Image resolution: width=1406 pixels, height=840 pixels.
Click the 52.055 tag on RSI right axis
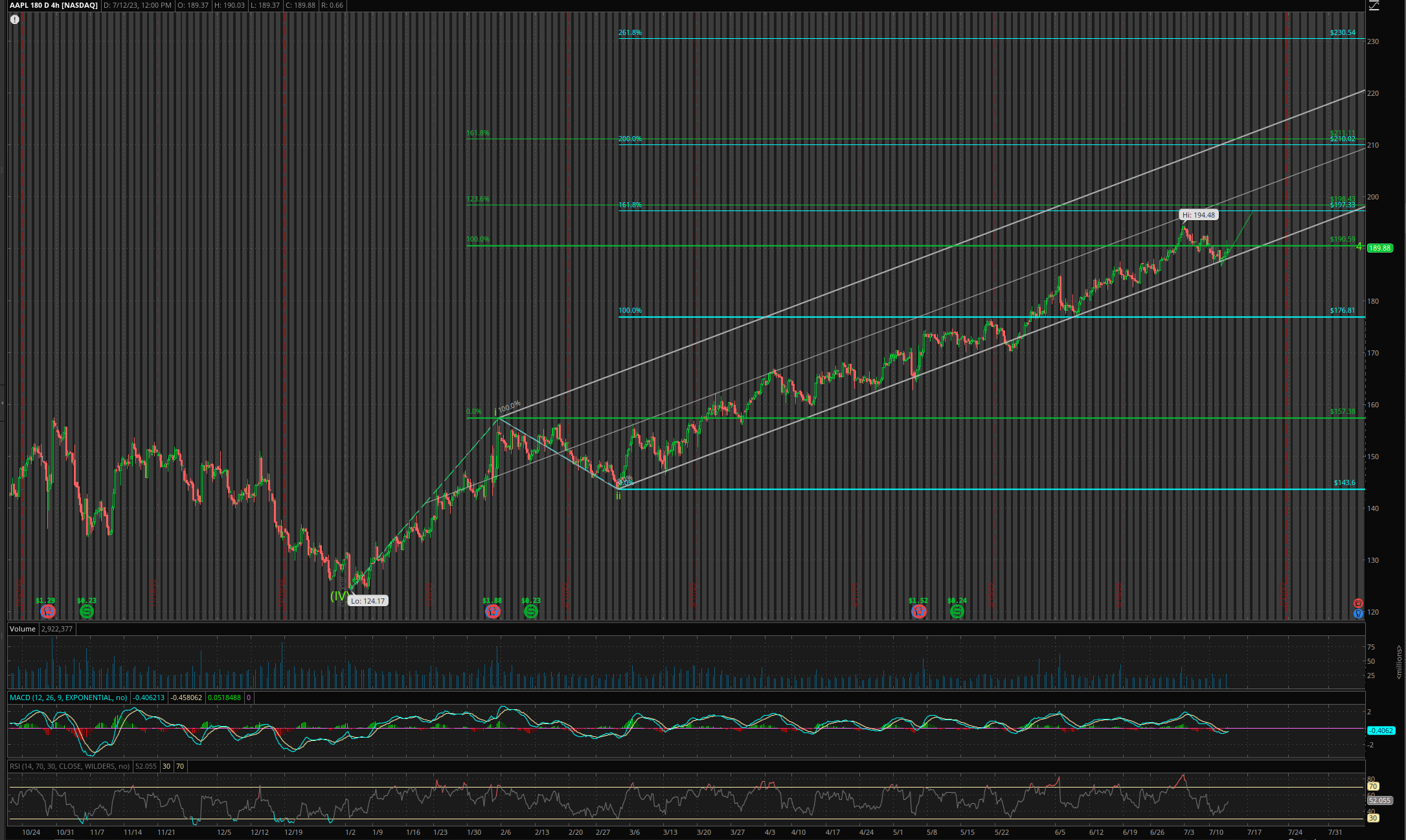[1380, 800]
